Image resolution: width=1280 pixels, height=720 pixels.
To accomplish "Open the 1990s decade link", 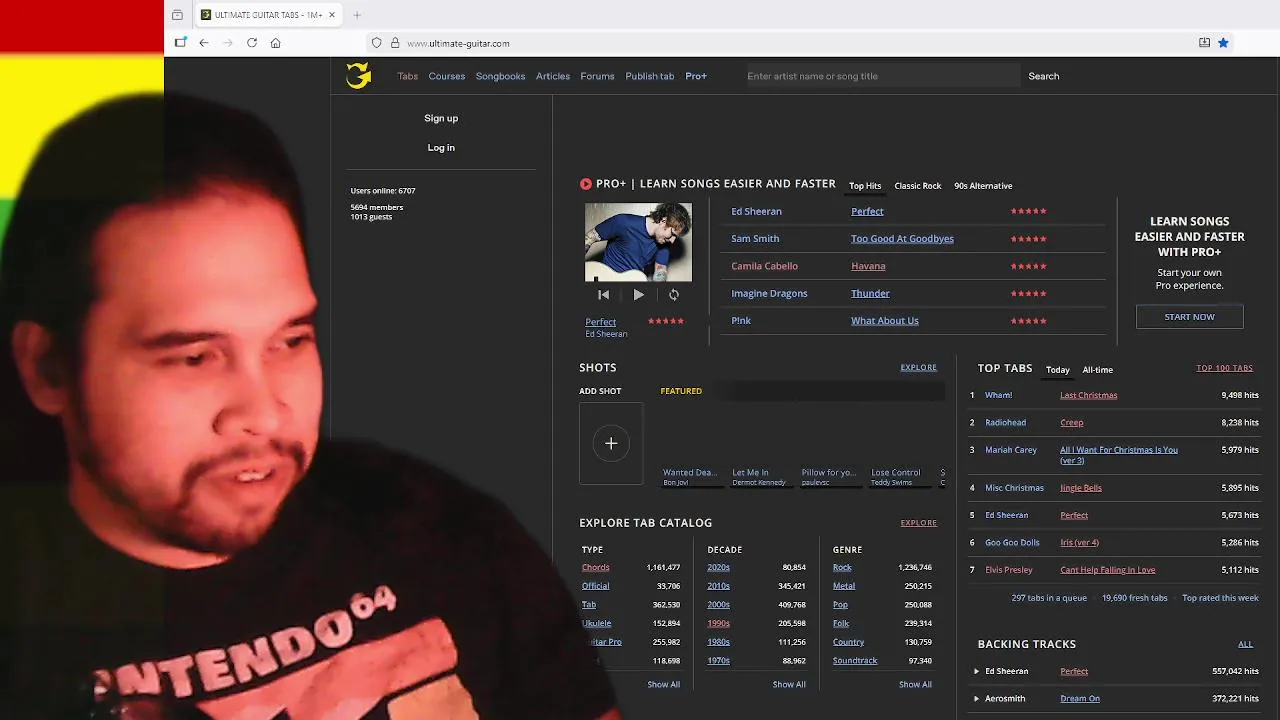I will [x=719, y=624].
